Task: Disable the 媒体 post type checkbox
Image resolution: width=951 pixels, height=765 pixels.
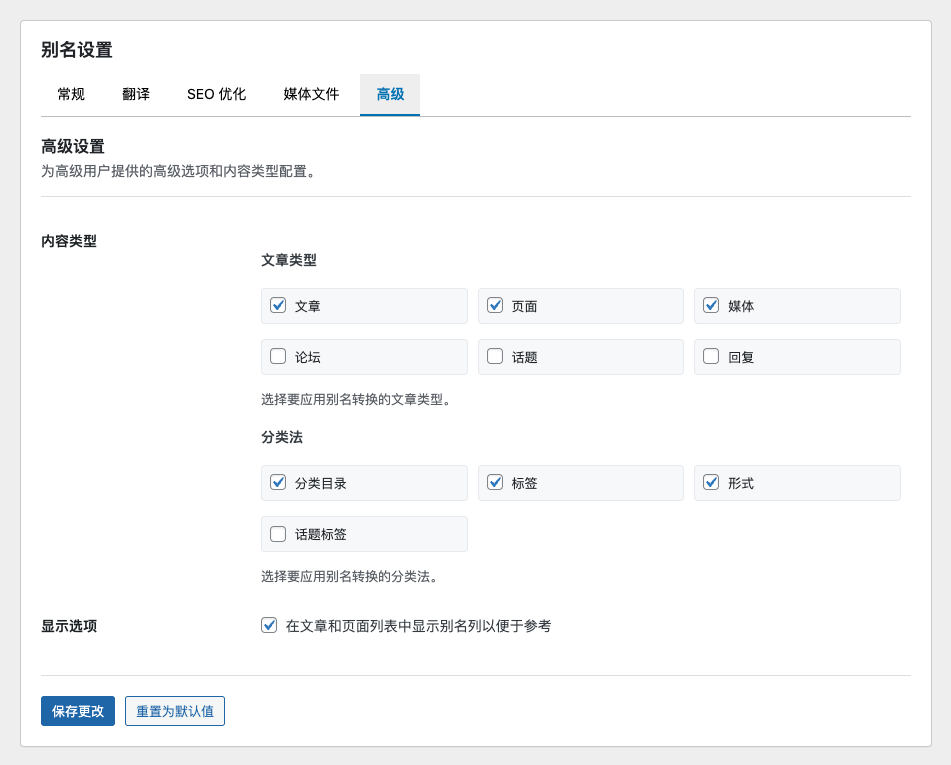Action: point(711,305)
